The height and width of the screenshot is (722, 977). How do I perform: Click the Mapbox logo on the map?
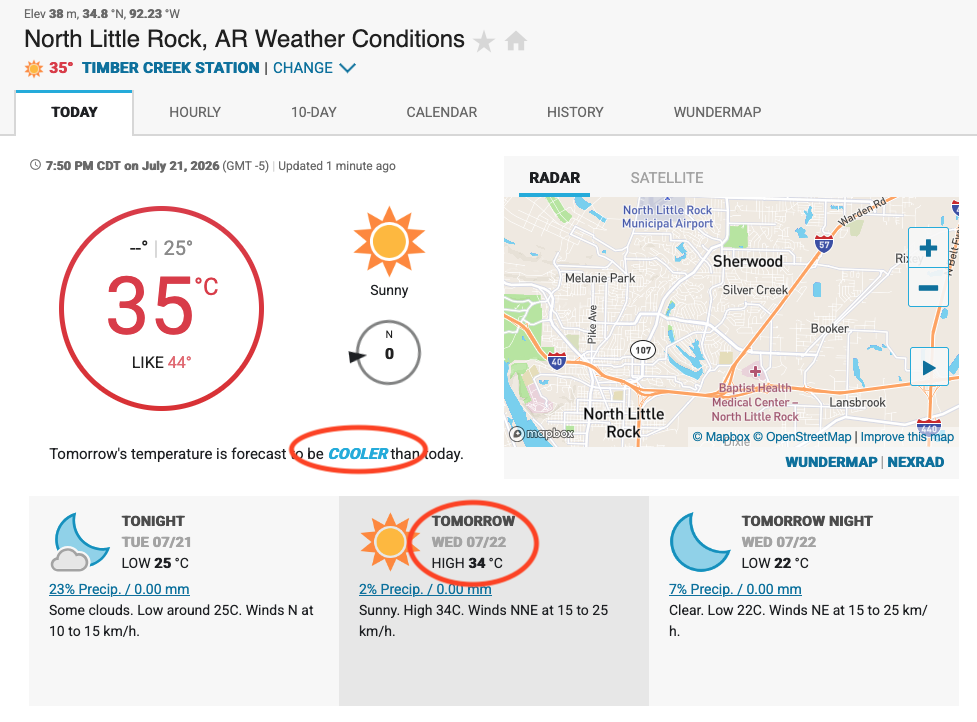(541, 433)
